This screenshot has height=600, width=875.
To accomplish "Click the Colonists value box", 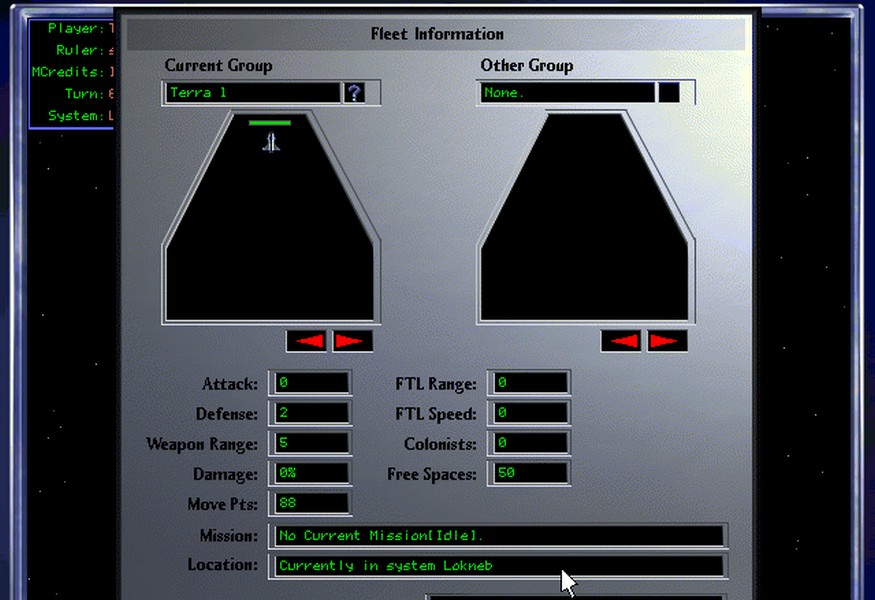I will pyautogui.click(x=529, y=443).
